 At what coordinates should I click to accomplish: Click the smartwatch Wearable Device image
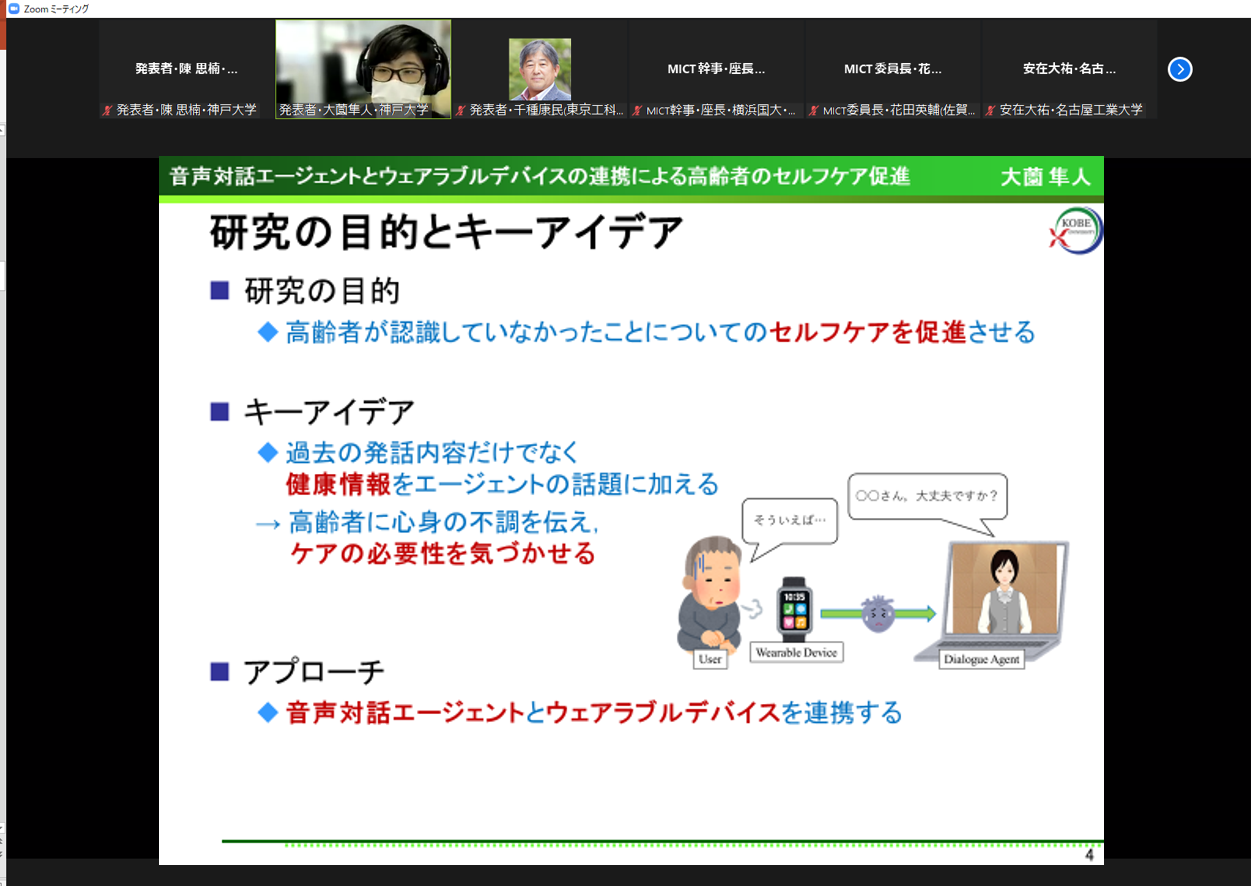[796, 608]
